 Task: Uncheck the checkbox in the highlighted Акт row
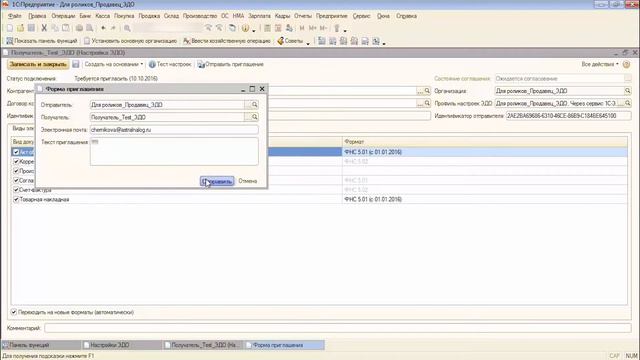[x=16, y=152]
